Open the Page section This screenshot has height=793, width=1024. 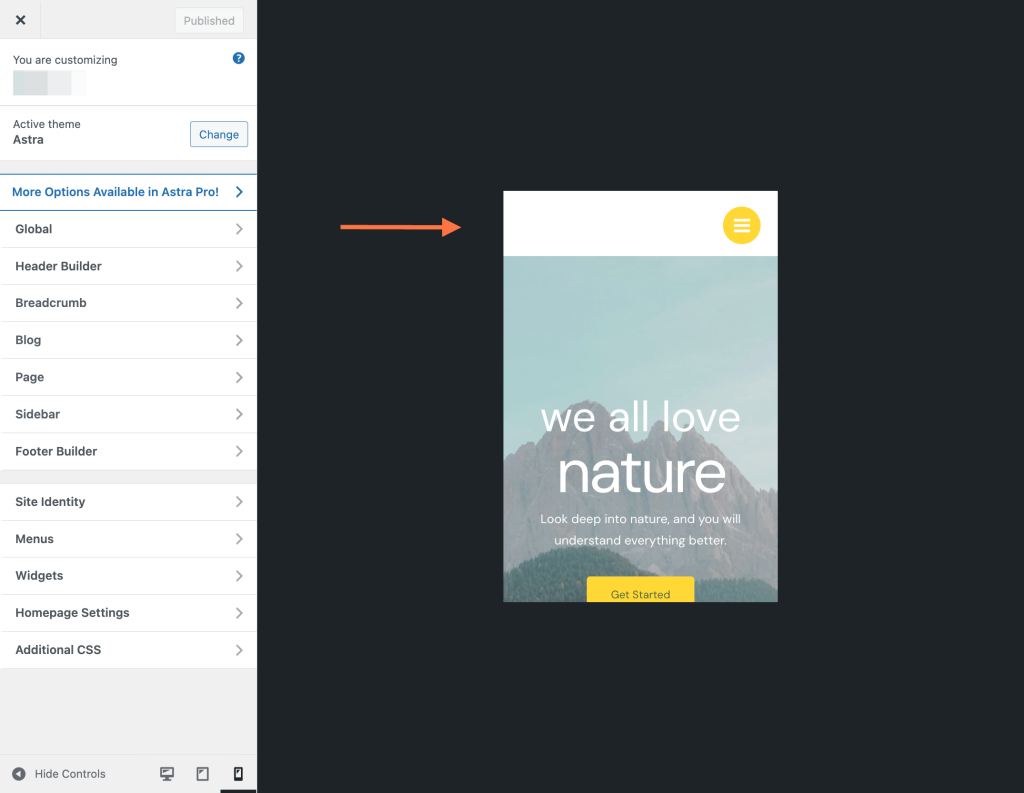pyautogui.click(x=128, y=378)
